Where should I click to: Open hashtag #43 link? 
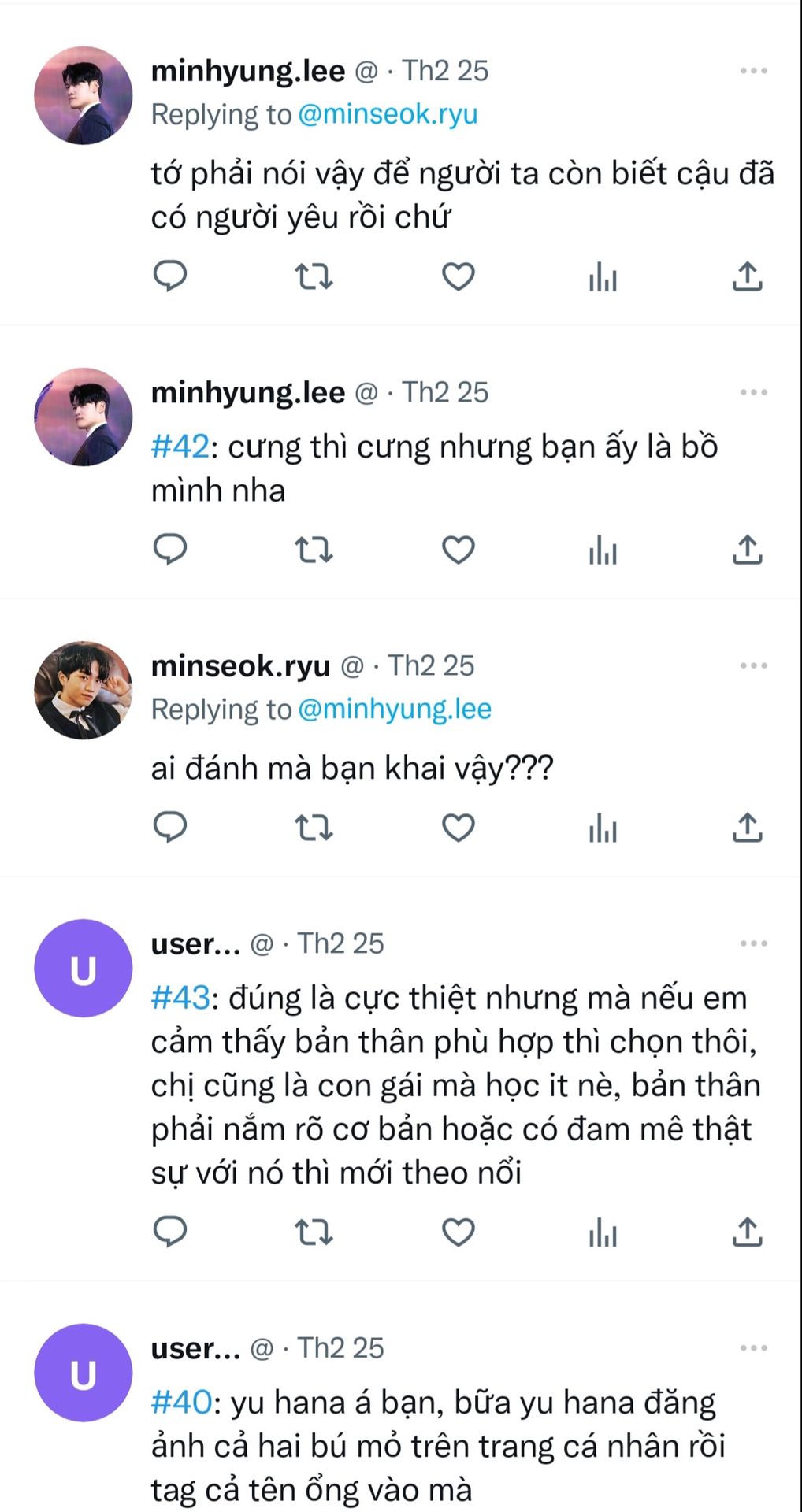pyautogui.click(x=180, y=998)
